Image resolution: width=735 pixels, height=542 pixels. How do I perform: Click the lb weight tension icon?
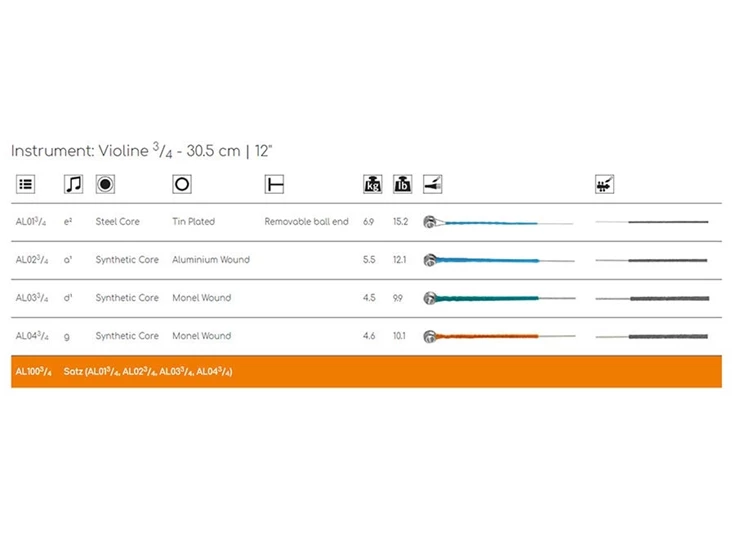[x=402, y=184]
